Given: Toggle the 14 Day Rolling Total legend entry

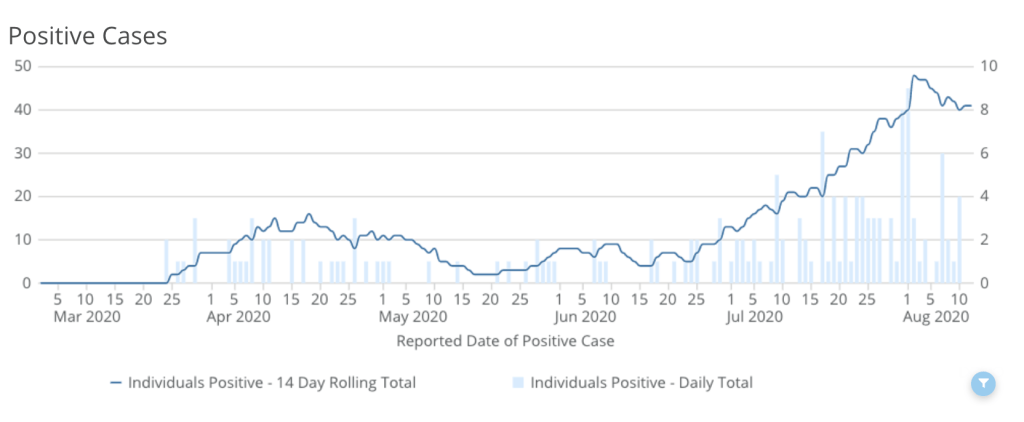Looking at the screenshot, I should click(x=270, y=382).
